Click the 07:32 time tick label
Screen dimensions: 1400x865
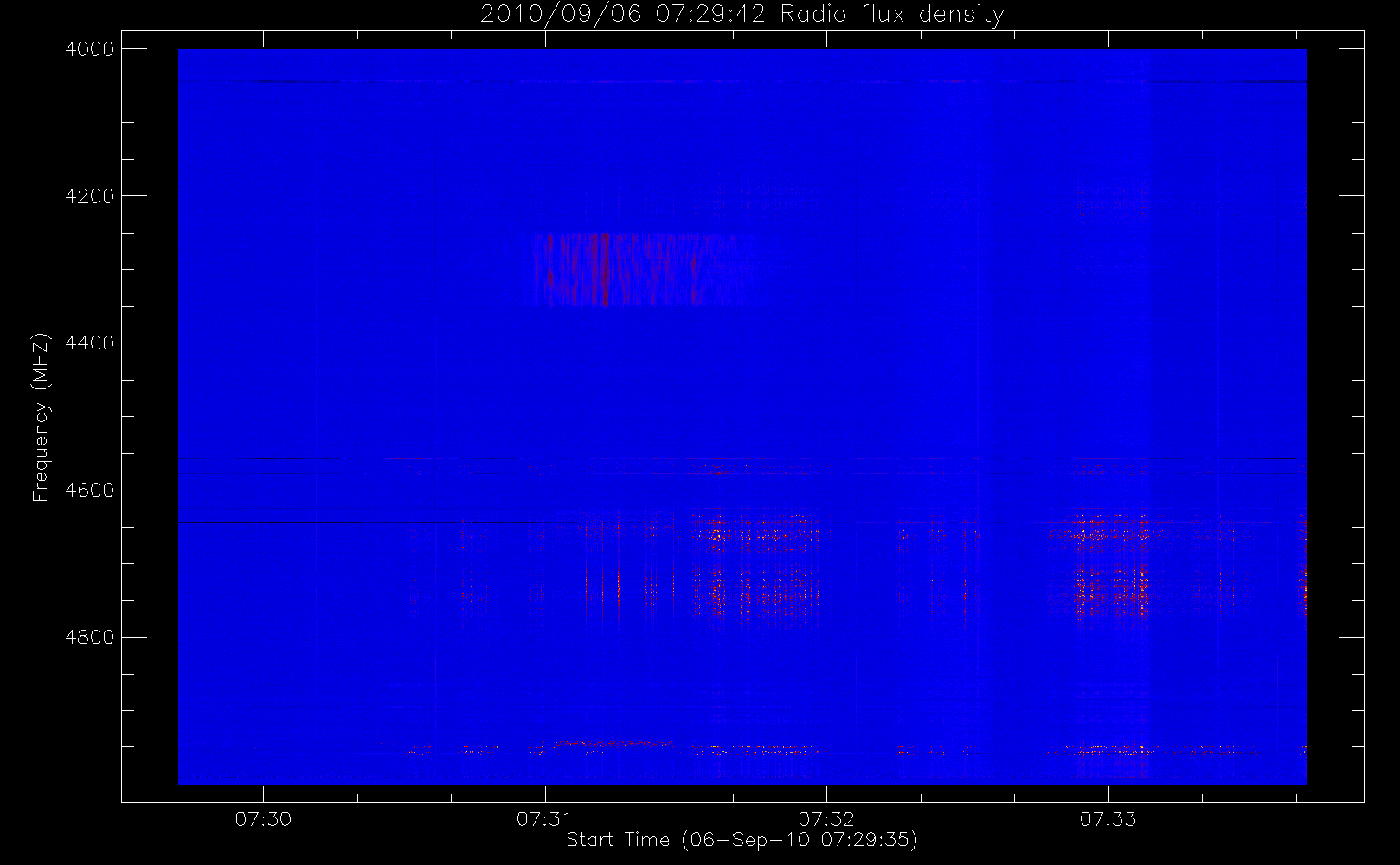(826, 819)
